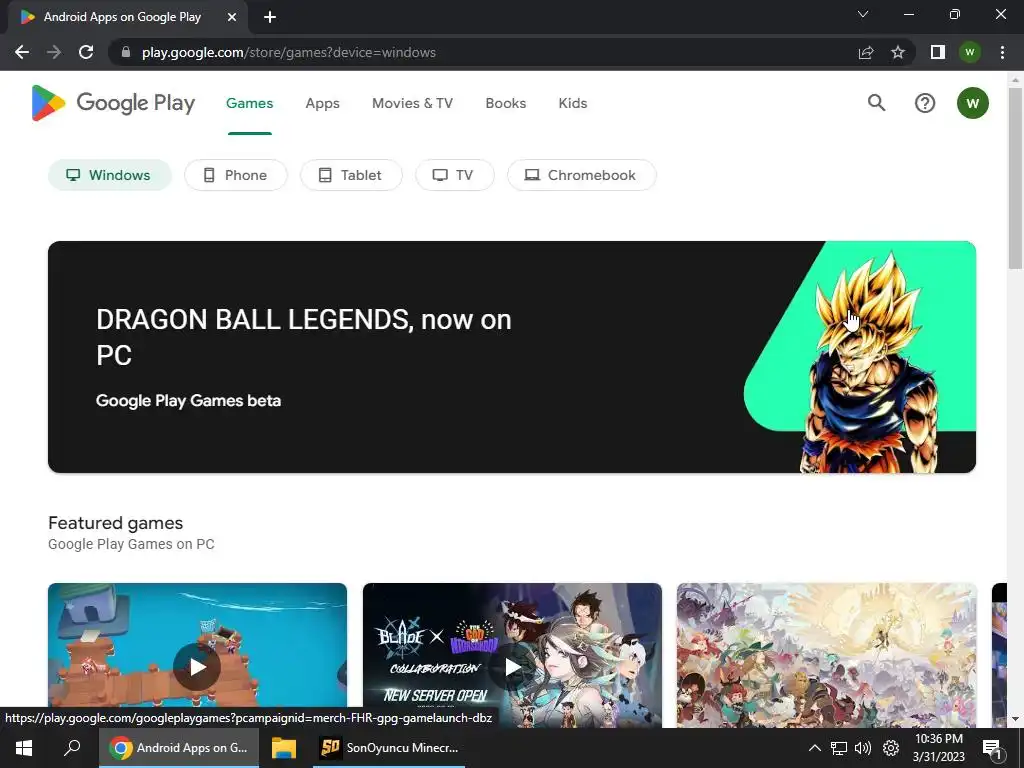
Task: Close the Android Apps on Google Play tab
Action: point(232,17)
